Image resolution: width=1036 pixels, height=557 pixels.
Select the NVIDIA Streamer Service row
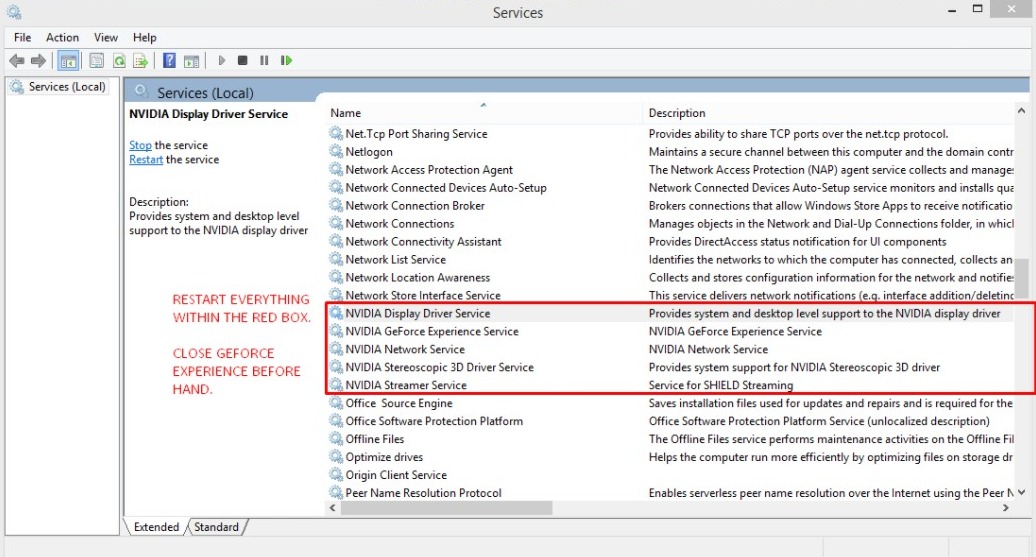click(x=406, y=385)
